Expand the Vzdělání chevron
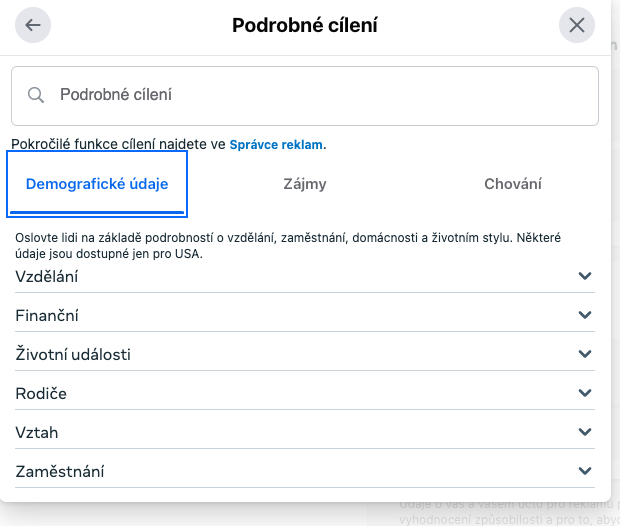 coord(585,276)
